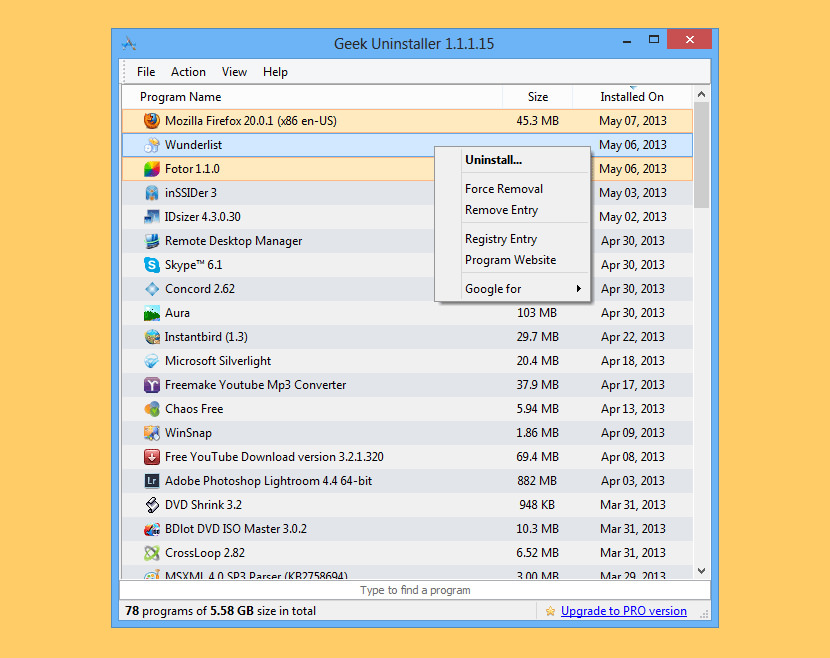The height and width of the screenshot is (658, 830).
Task: Select the BDlot DVD ISO Master 3.0.2 name
Action: pos(236,529)
